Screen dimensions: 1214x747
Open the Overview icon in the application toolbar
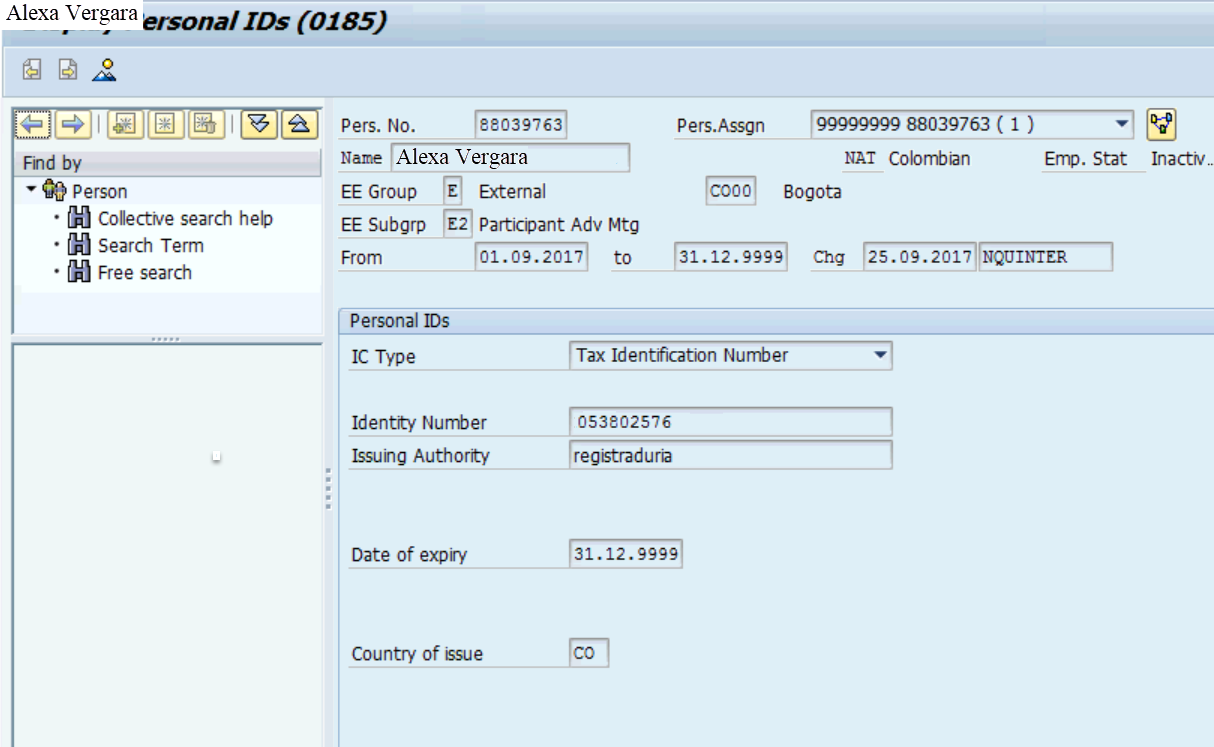tap(106, 71)
